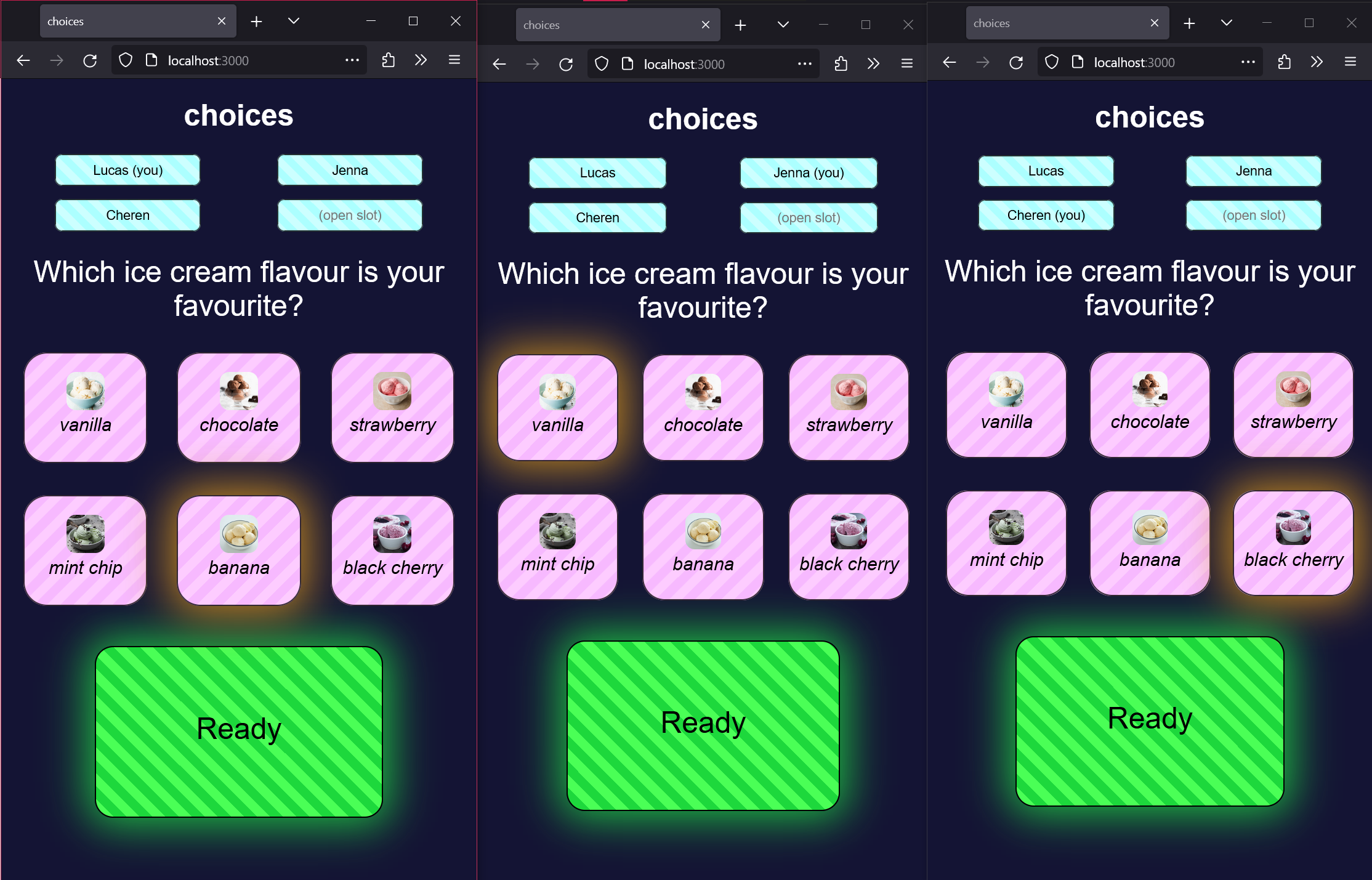1372x880 pixels.
Task: Expand list all tabs dropdown in left window
Action: click(294, 21)
